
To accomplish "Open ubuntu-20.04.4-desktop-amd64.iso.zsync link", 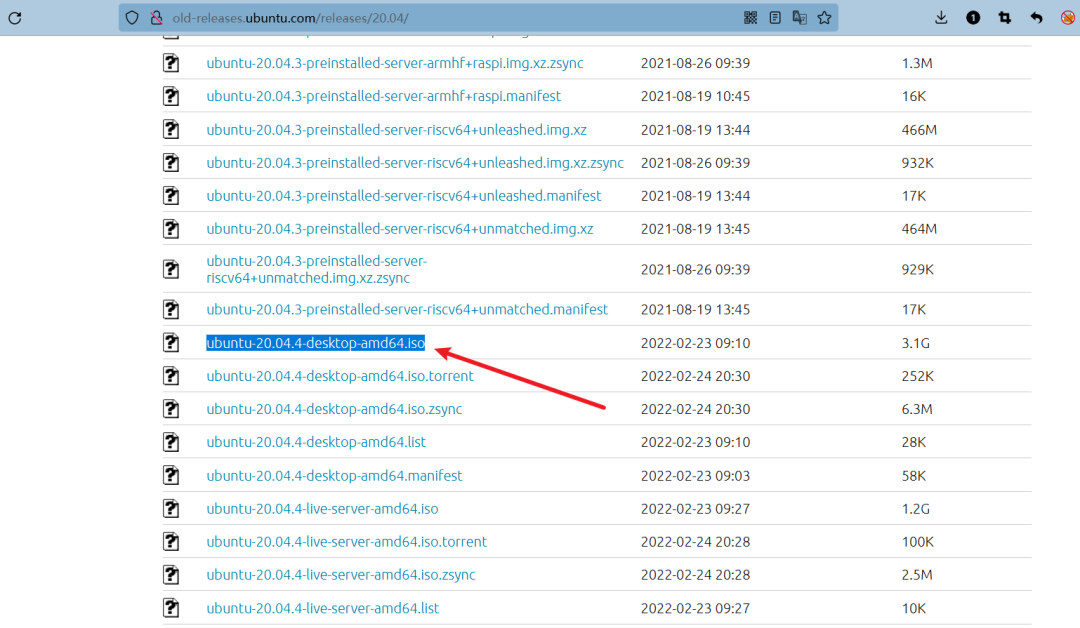I will [x=334, y=408].
